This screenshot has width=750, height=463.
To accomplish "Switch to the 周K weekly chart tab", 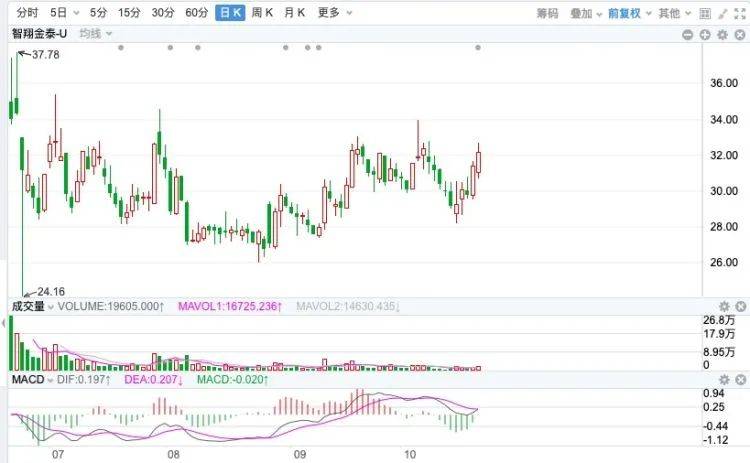I will click(263, 13).
